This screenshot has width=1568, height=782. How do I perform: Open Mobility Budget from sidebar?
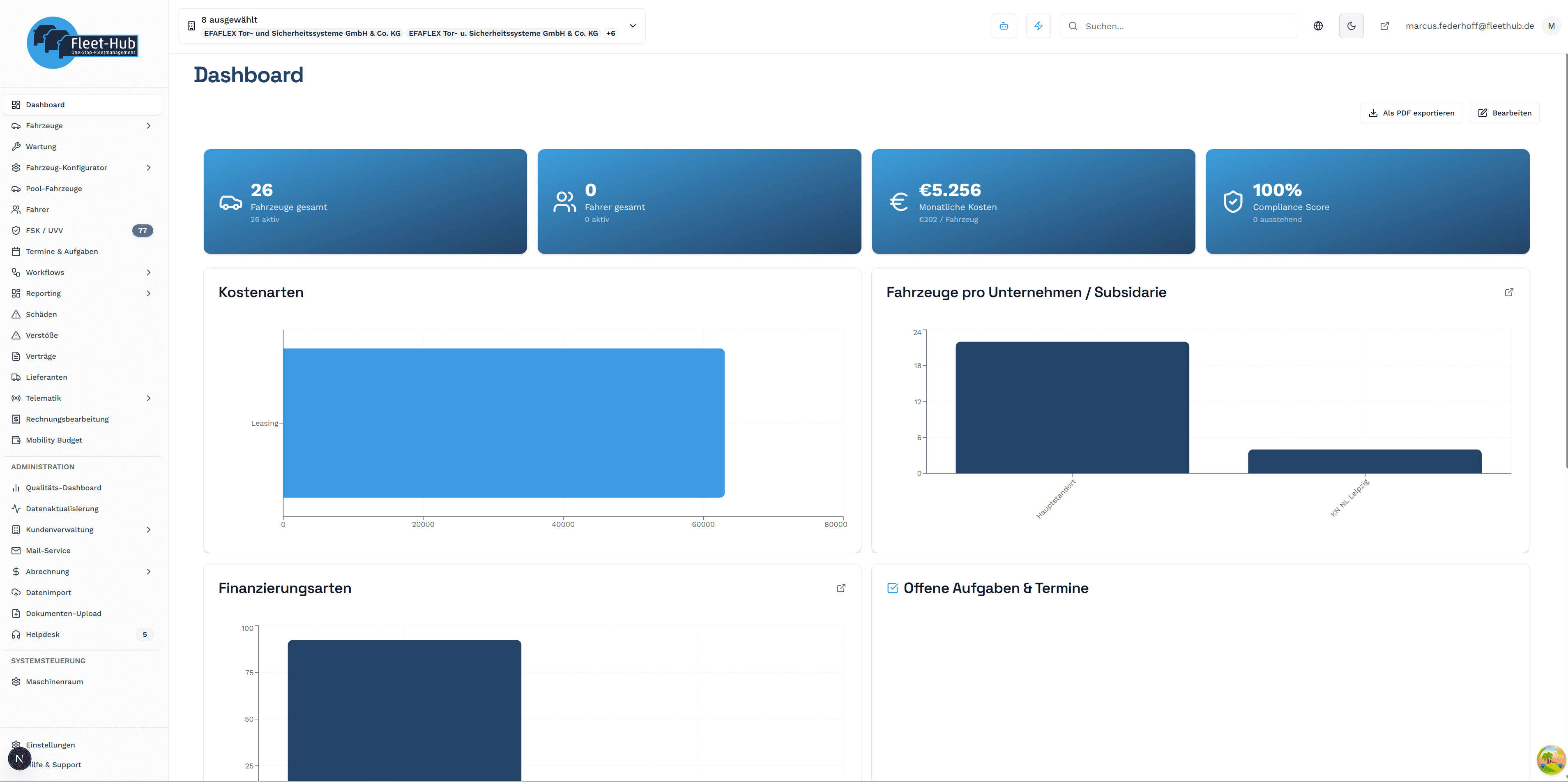coord(53,440)
